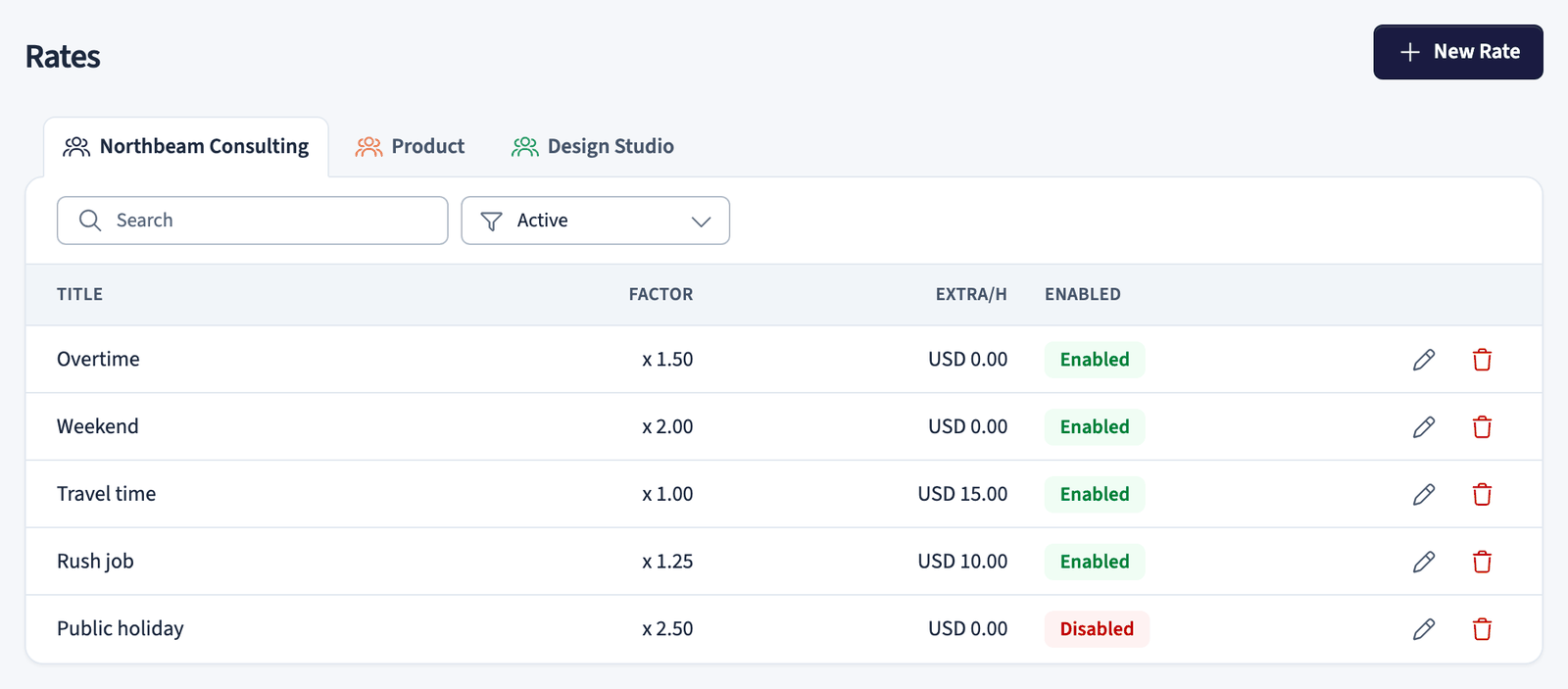Click USD 0.00 in the Public holiday row

pyautogui.click(x=968, y=629)
